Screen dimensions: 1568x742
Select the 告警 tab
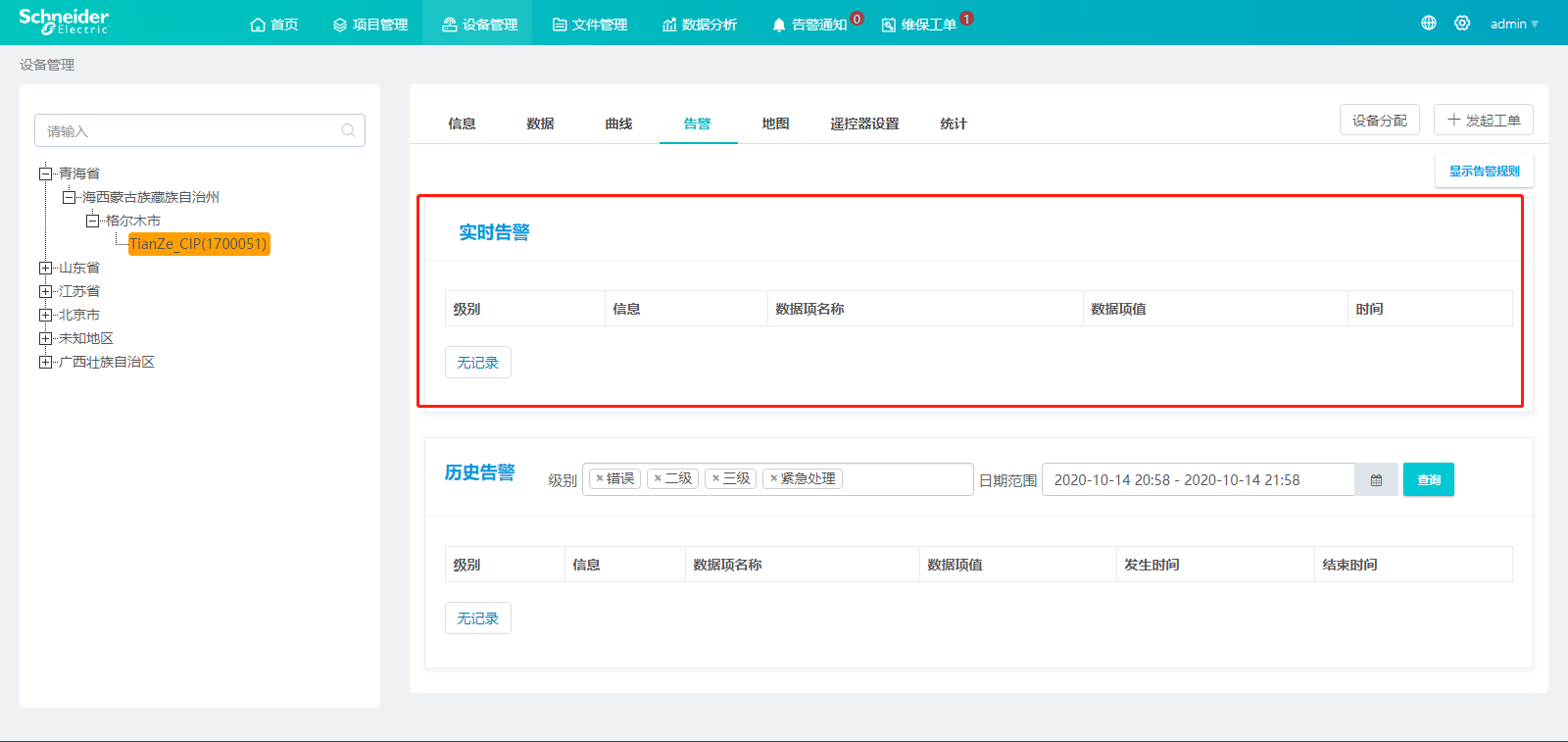coord(697,124)
